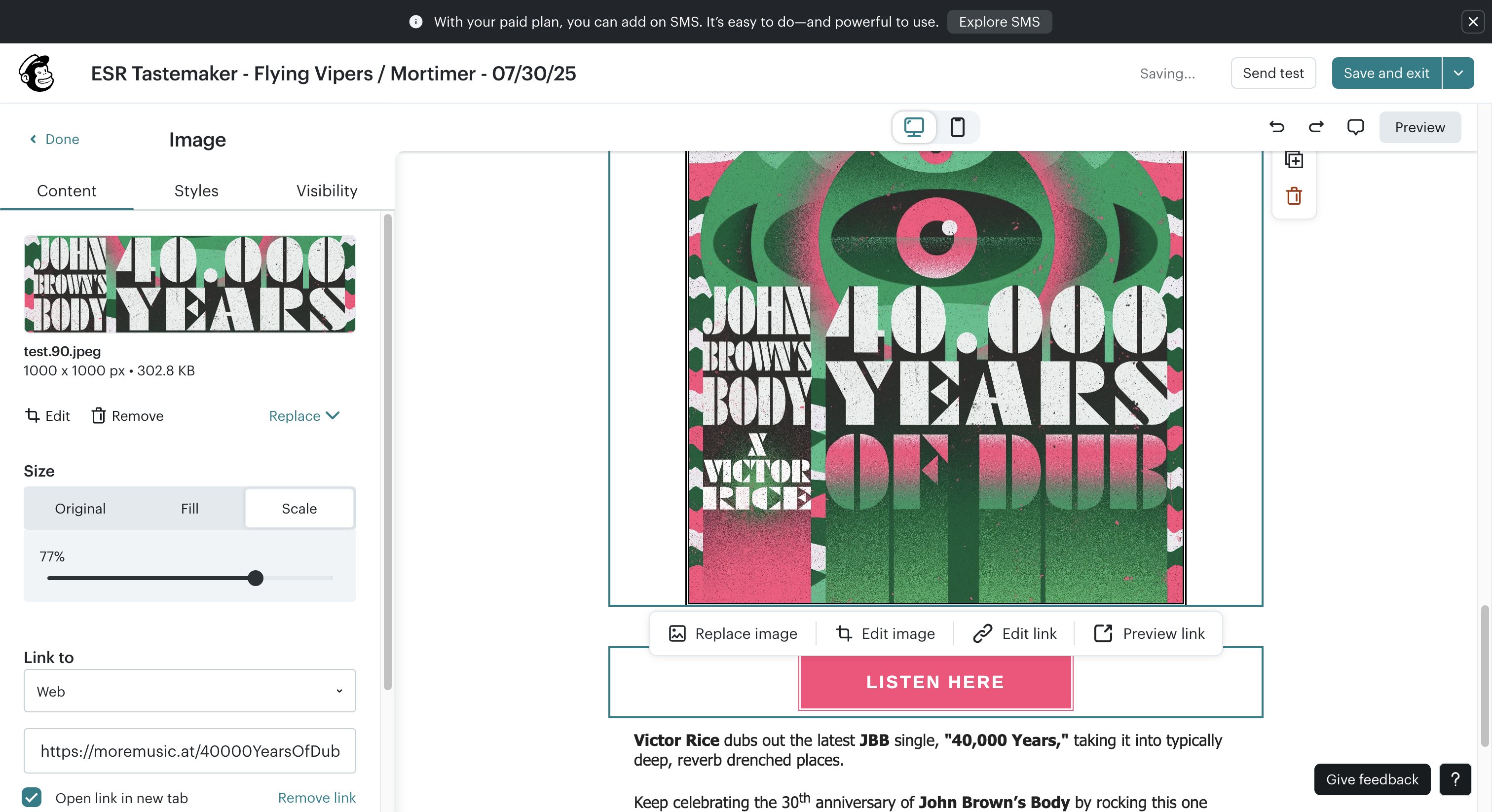Duplicate the selected image block

1294,160
